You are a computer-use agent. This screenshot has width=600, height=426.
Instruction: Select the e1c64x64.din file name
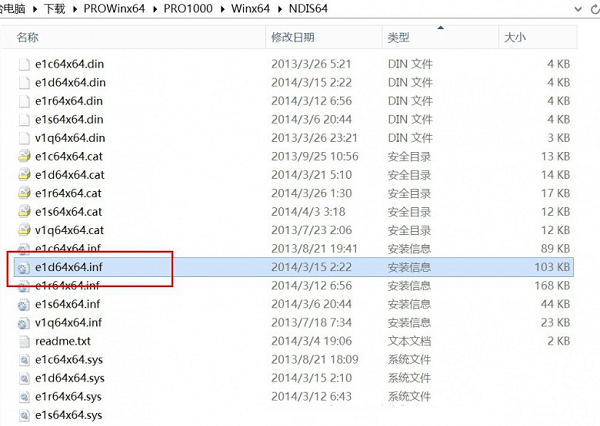[x=68, y=63]
